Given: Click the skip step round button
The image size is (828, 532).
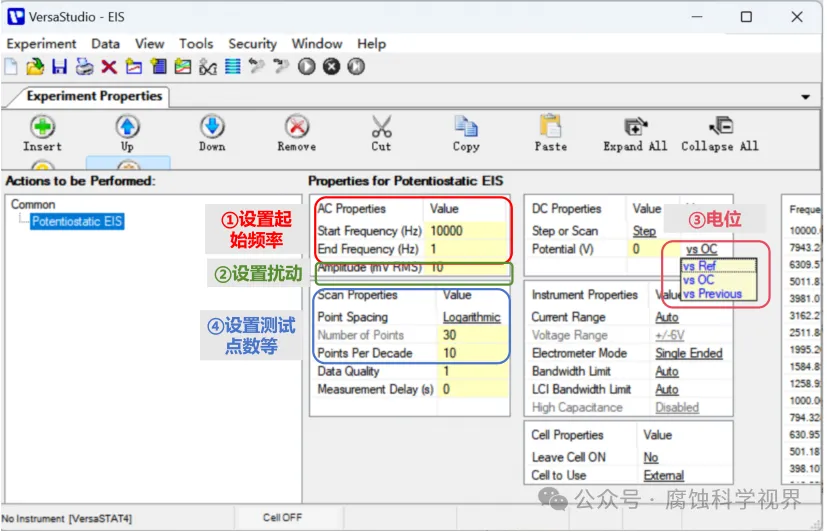Looking at the screenshot, I should click(356, 67).
